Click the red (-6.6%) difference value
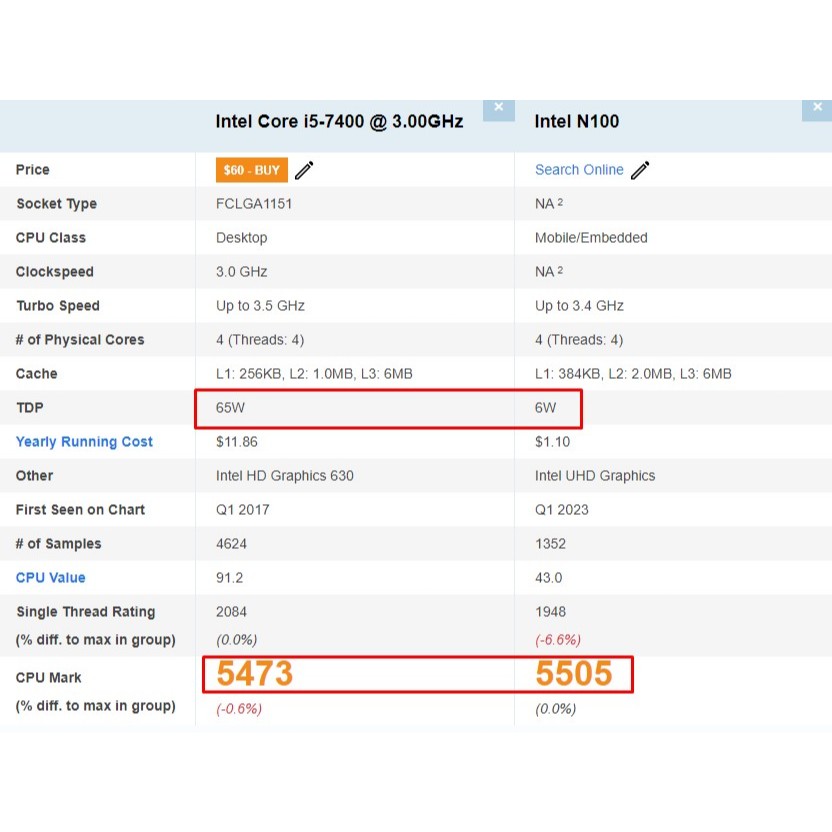This screenshot has height=832, width=832. [x=557, y=640]
